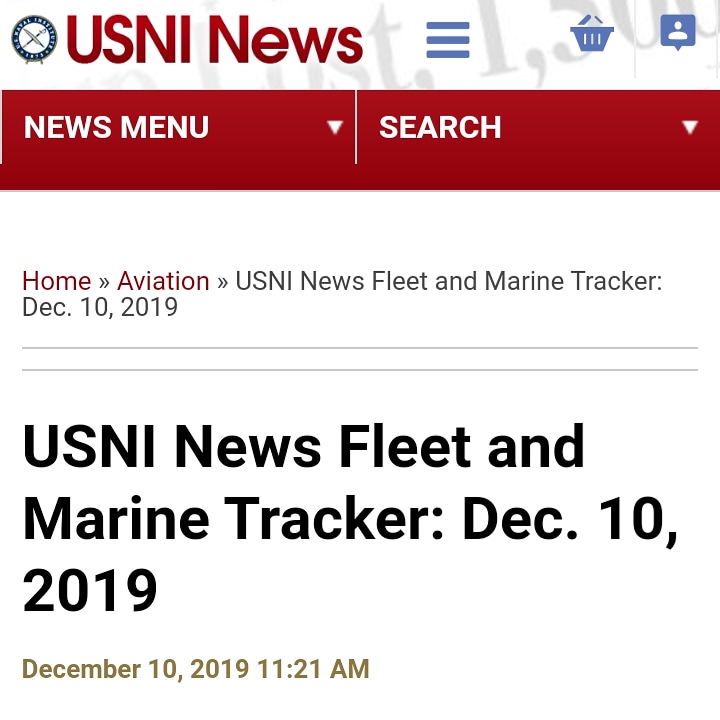This screenshot has height=720, width=720.
Task: Click the horizontal rule below the breadcrumbs
Action: (360, 349)
